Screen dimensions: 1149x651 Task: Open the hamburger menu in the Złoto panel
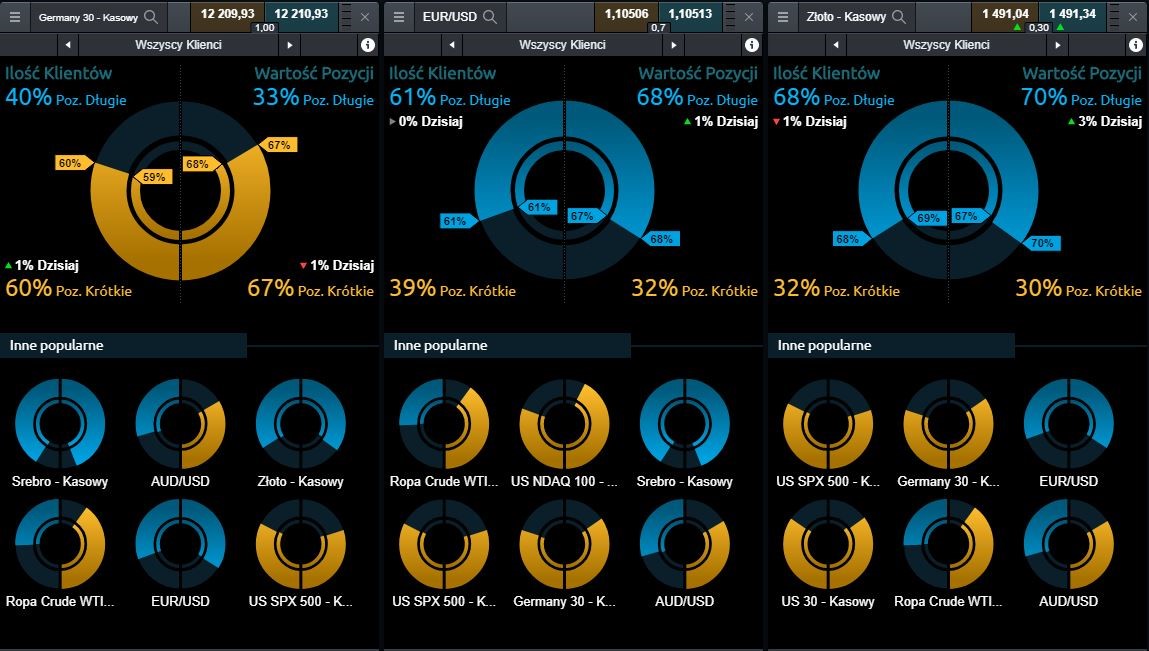pyautogui.click(x=783, y=17)
